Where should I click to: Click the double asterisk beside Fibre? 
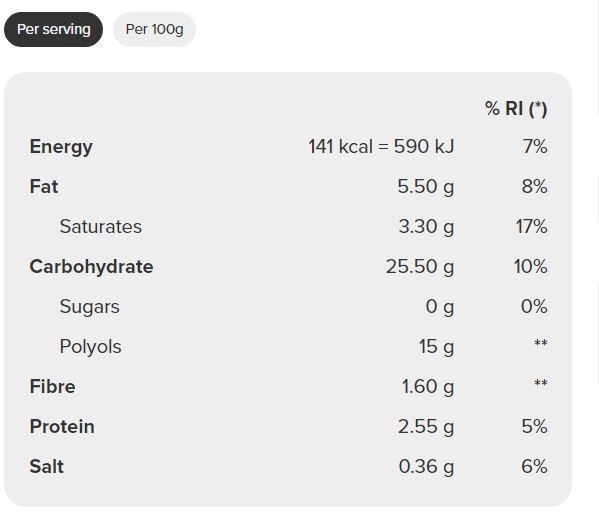click(541, 383)
